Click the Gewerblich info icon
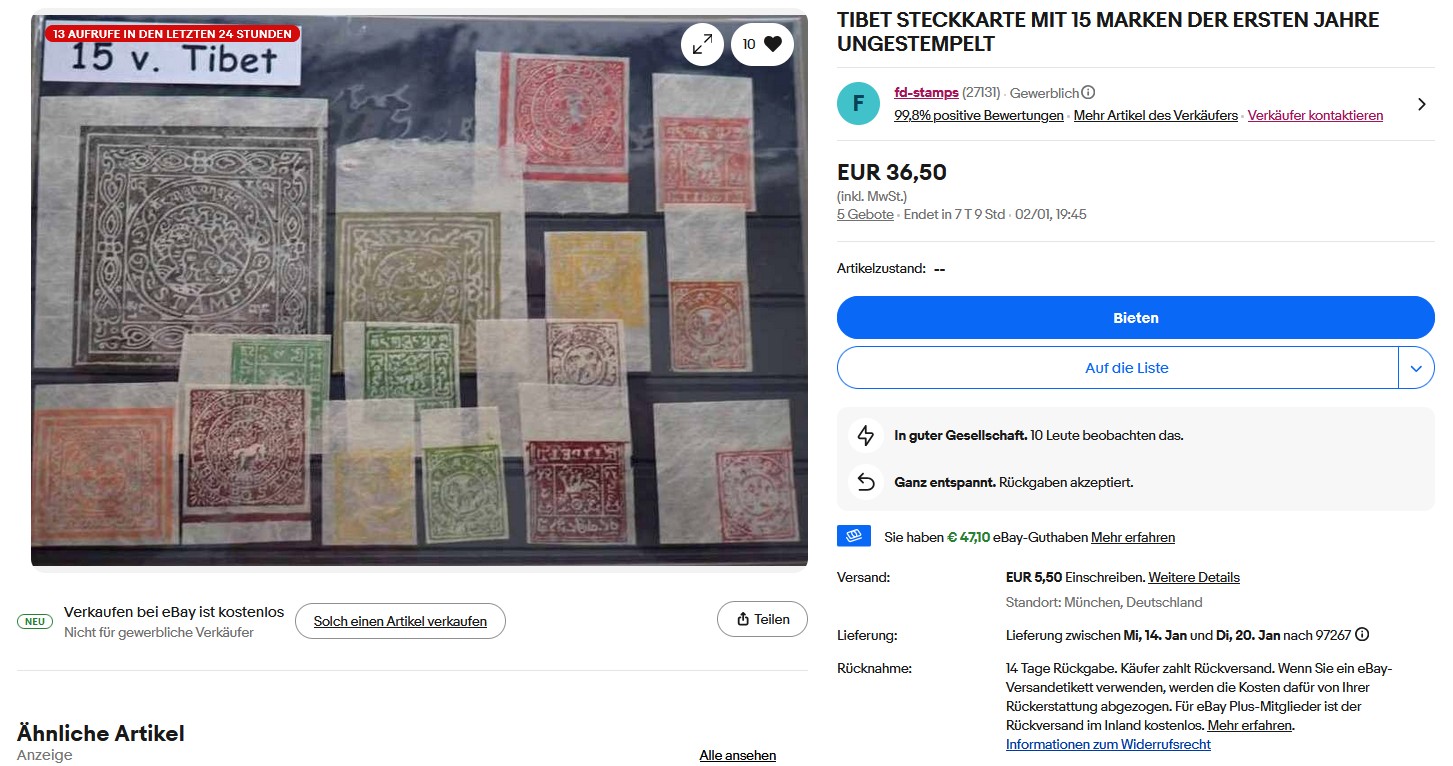1453x766 pixels. [1088, 93]
